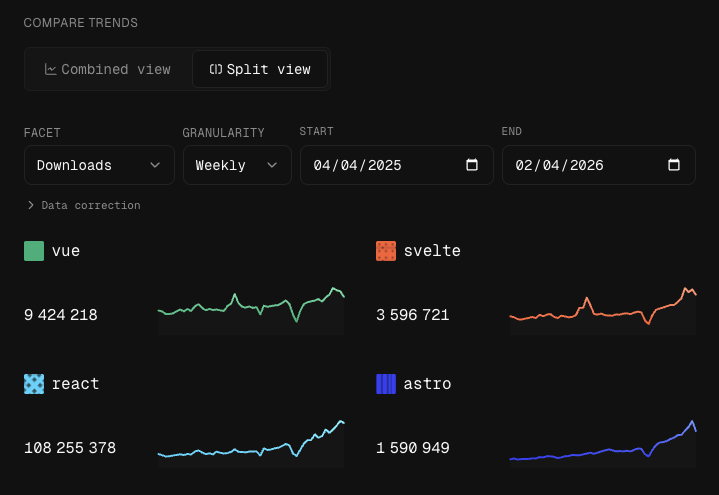
Task: Click the orange svelte color swatch
Action: click(386, 251)
